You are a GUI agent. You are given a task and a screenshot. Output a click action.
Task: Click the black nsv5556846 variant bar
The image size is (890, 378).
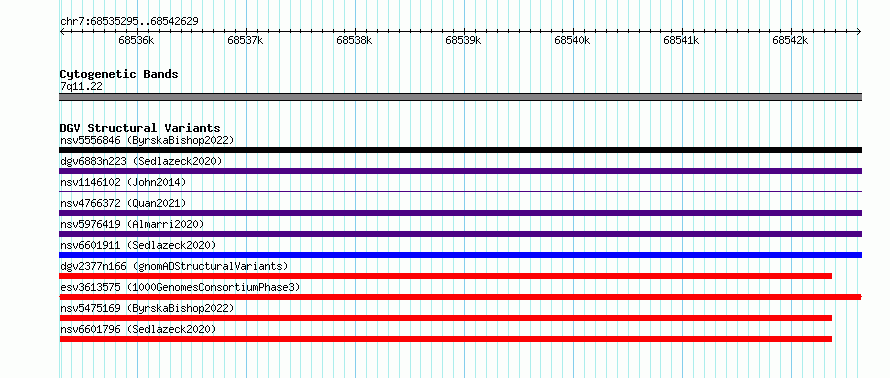click(460, 150)
